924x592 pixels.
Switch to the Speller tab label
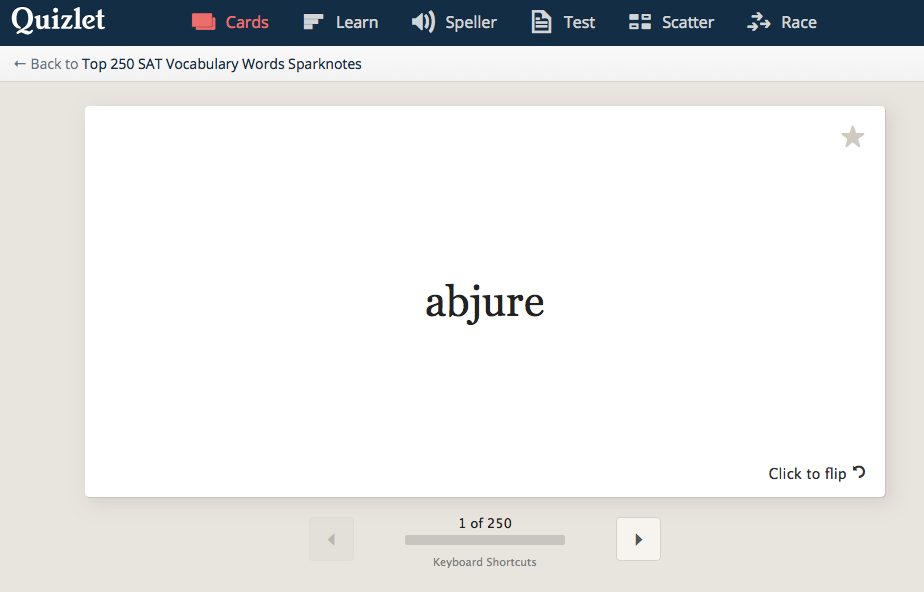471,22
